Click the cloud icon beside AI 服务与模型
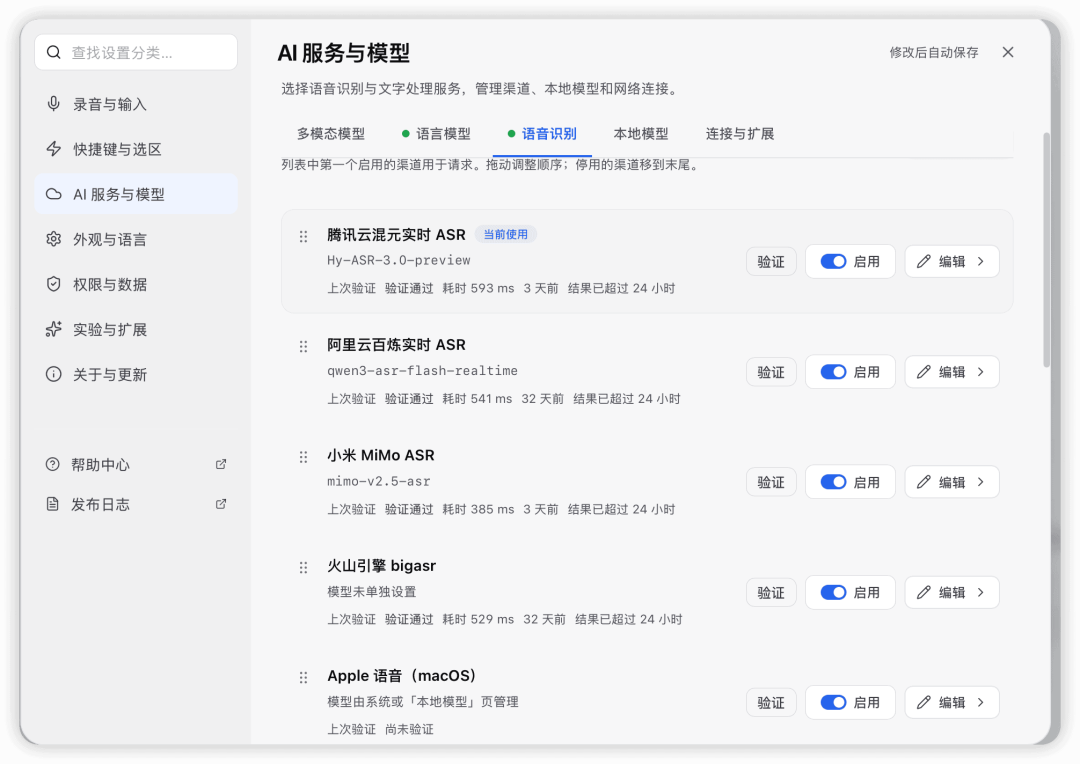The height and width of the screenshot is (764, 1080). pos(54,194)
